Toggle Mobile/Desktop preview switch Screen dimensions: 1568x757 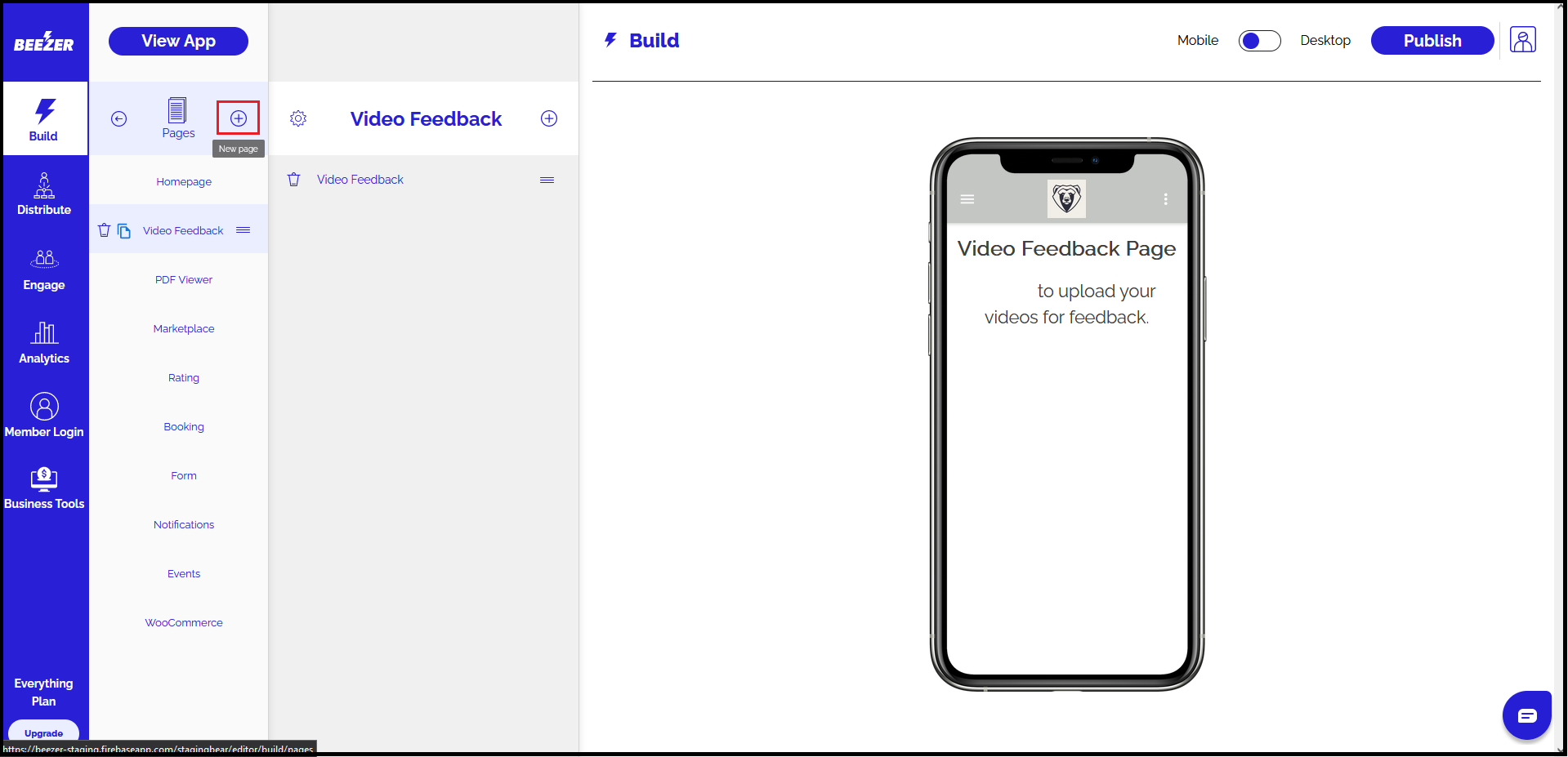1258,41
